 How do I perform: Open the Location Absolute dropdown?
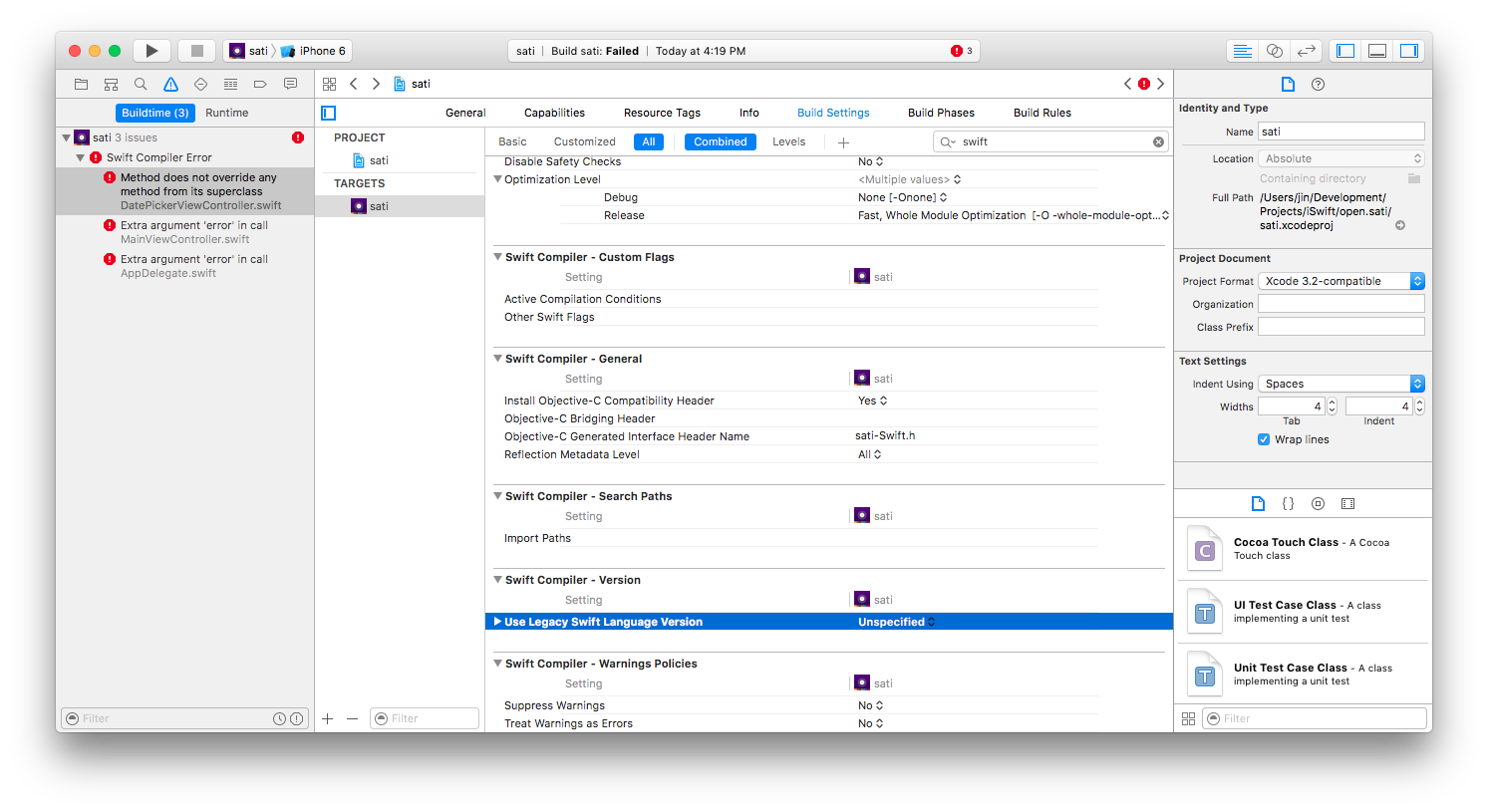coord(1341,158)
